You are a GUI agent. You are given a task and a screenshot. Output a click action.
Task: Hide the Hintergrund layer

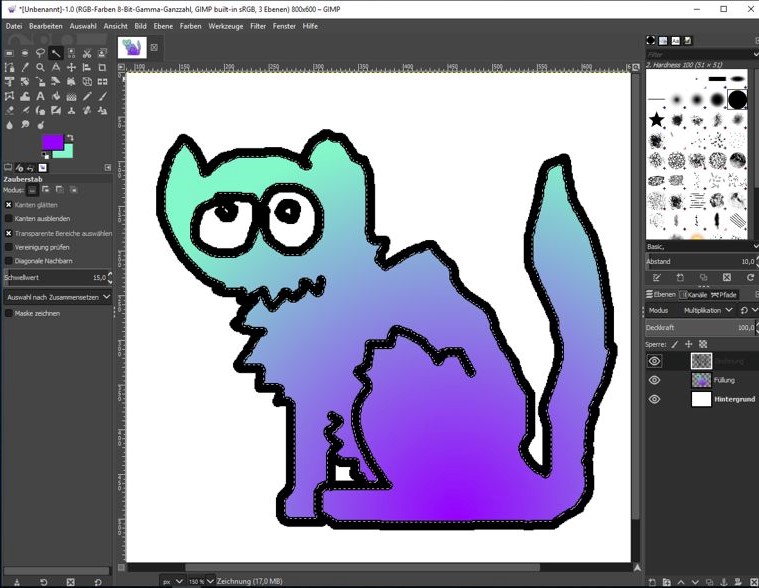point(655,399)
